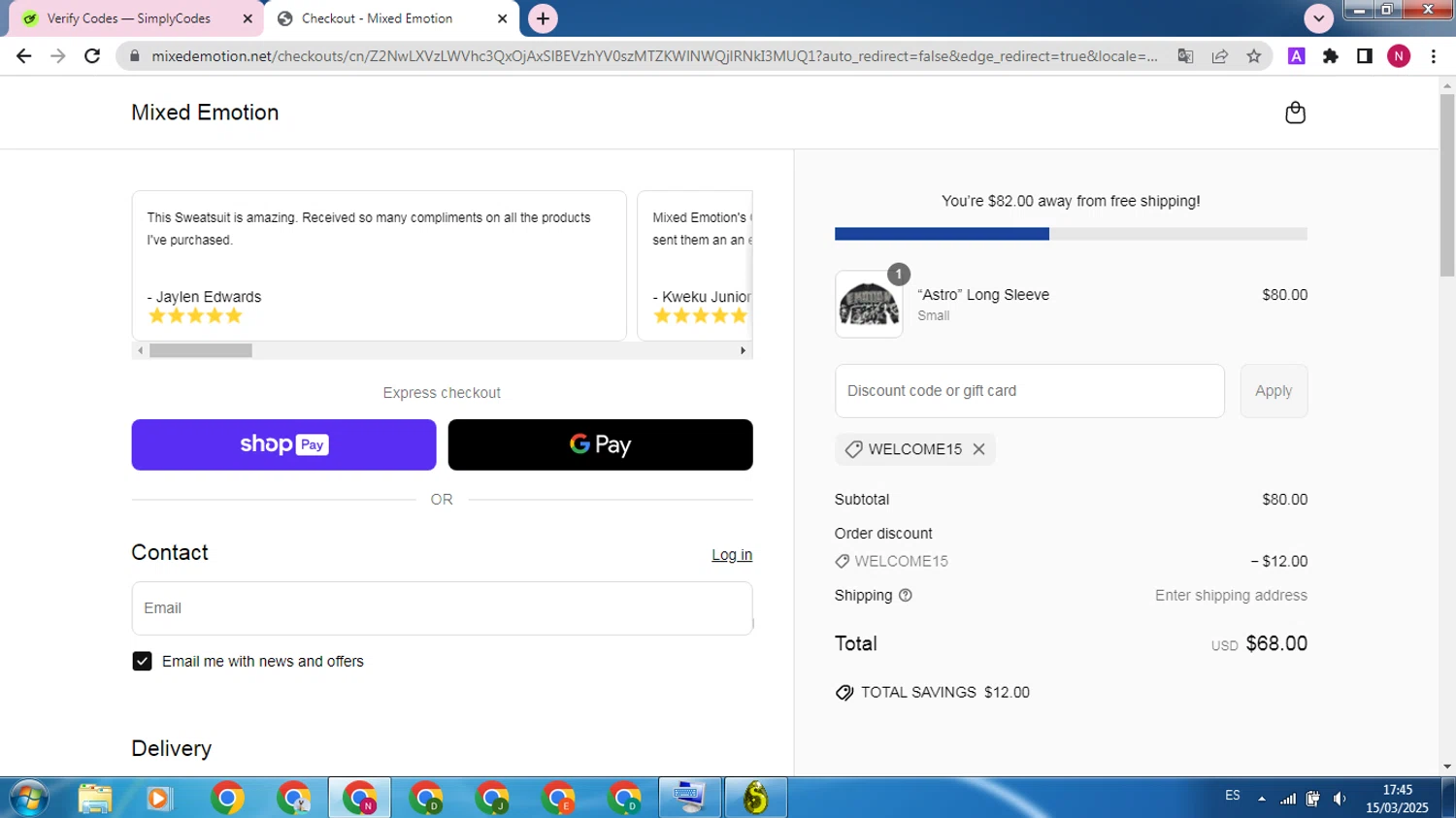
Task: Reload the checkout page
Action: pos(92,56)
